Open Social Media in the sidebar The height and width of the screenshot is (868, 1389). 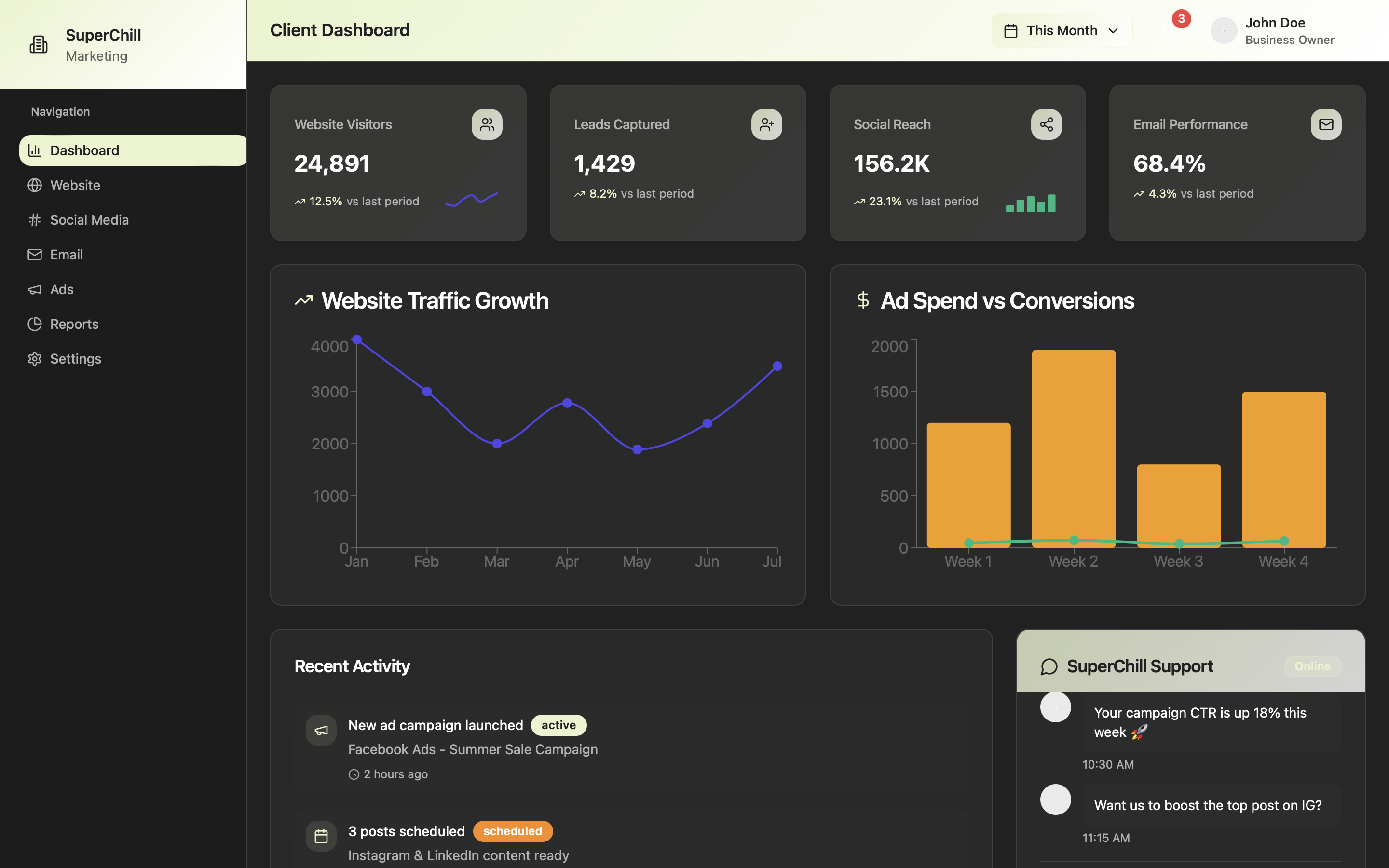point(89,220)
